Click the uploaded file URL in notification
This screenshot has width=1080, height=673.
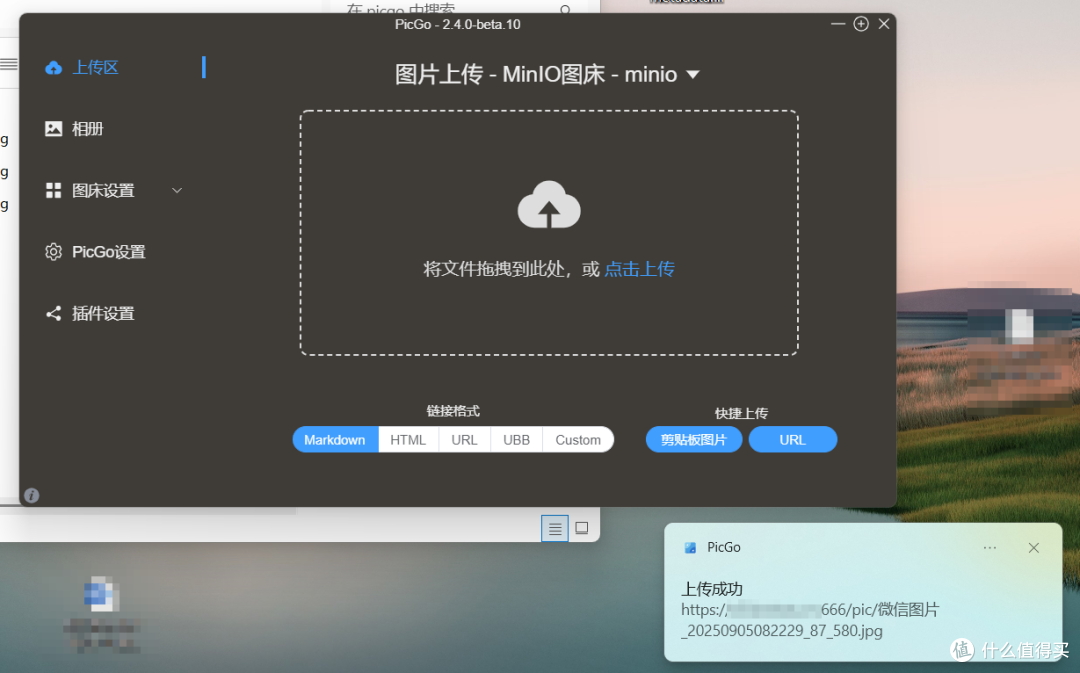(810, 620)
